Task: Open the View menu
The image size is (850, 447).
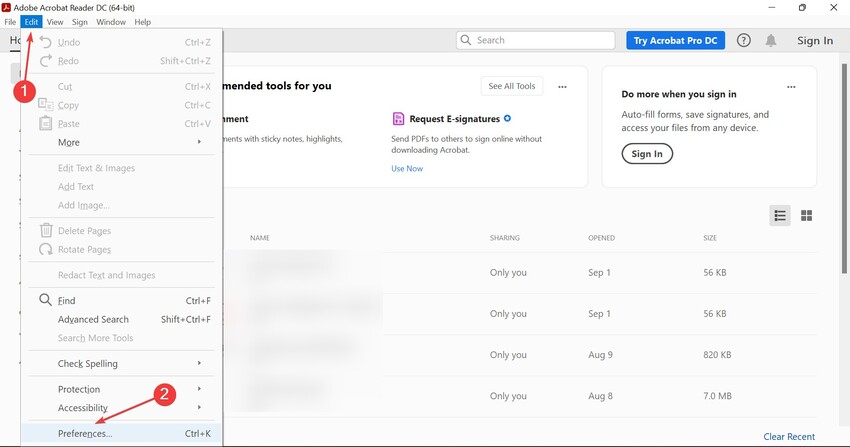Action: (55, 22)
